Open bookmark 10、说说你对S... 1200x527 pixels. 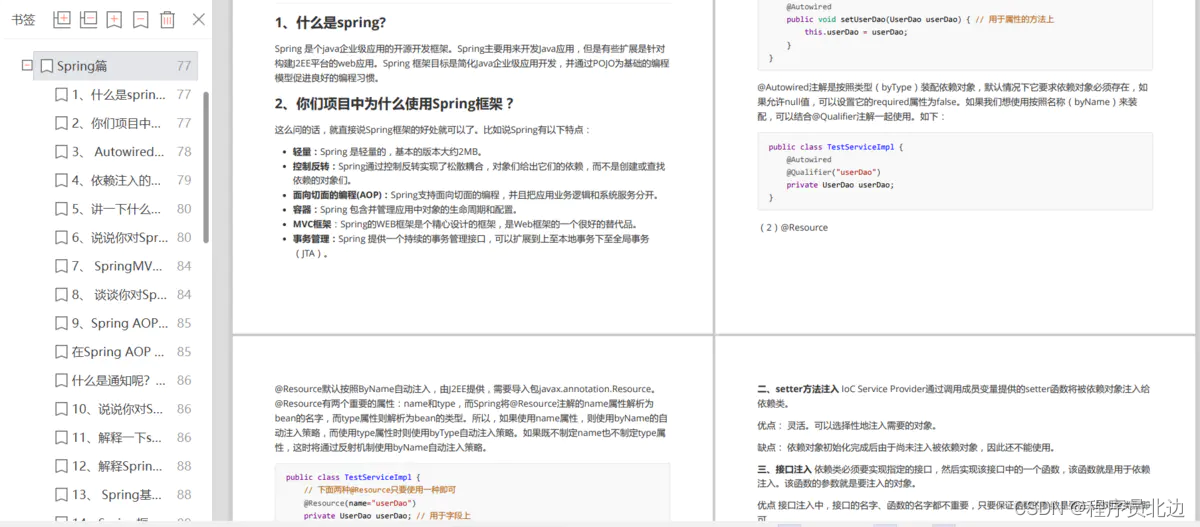coord(117,409)
